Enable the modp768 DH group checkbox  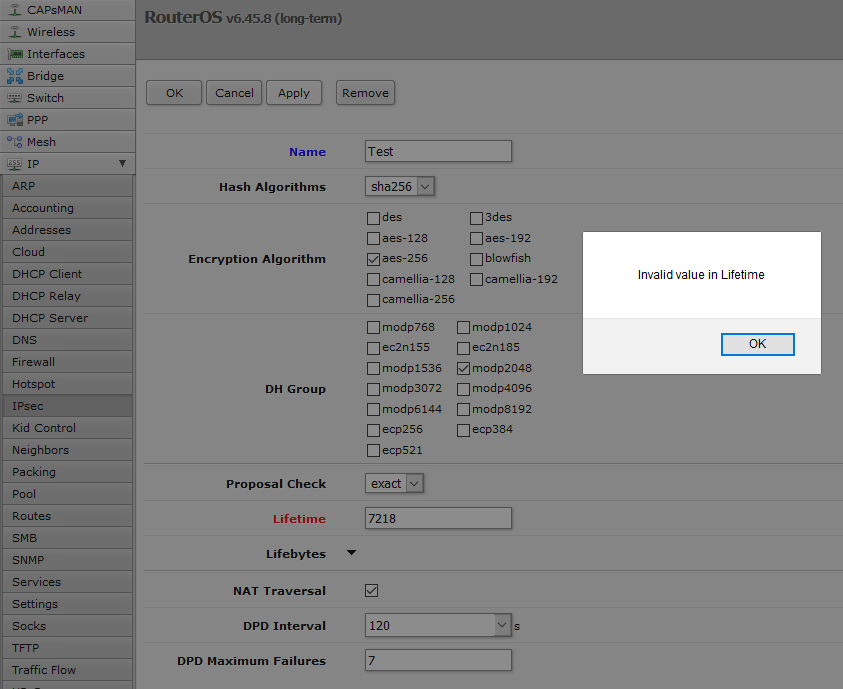373,327
